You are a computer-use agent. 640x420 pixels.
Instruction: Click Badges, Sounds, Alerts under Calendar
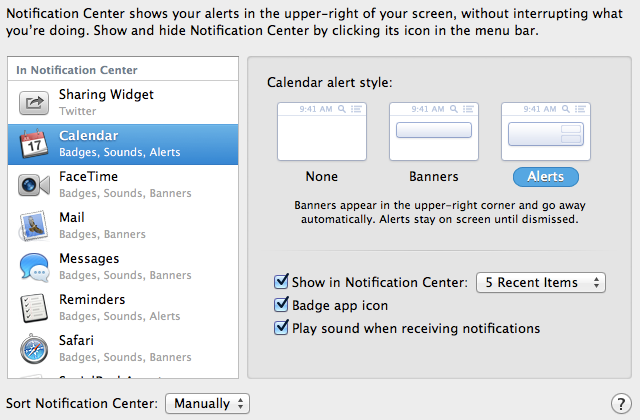pos(120,152)
